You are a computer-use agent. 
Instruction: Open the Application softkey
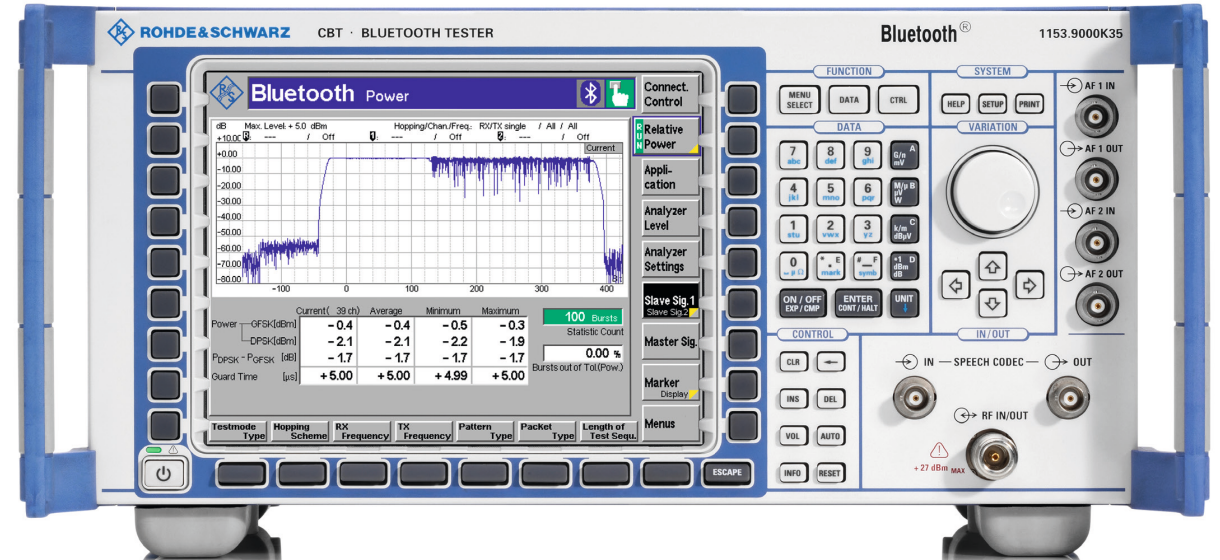click(x=669, y=178)
